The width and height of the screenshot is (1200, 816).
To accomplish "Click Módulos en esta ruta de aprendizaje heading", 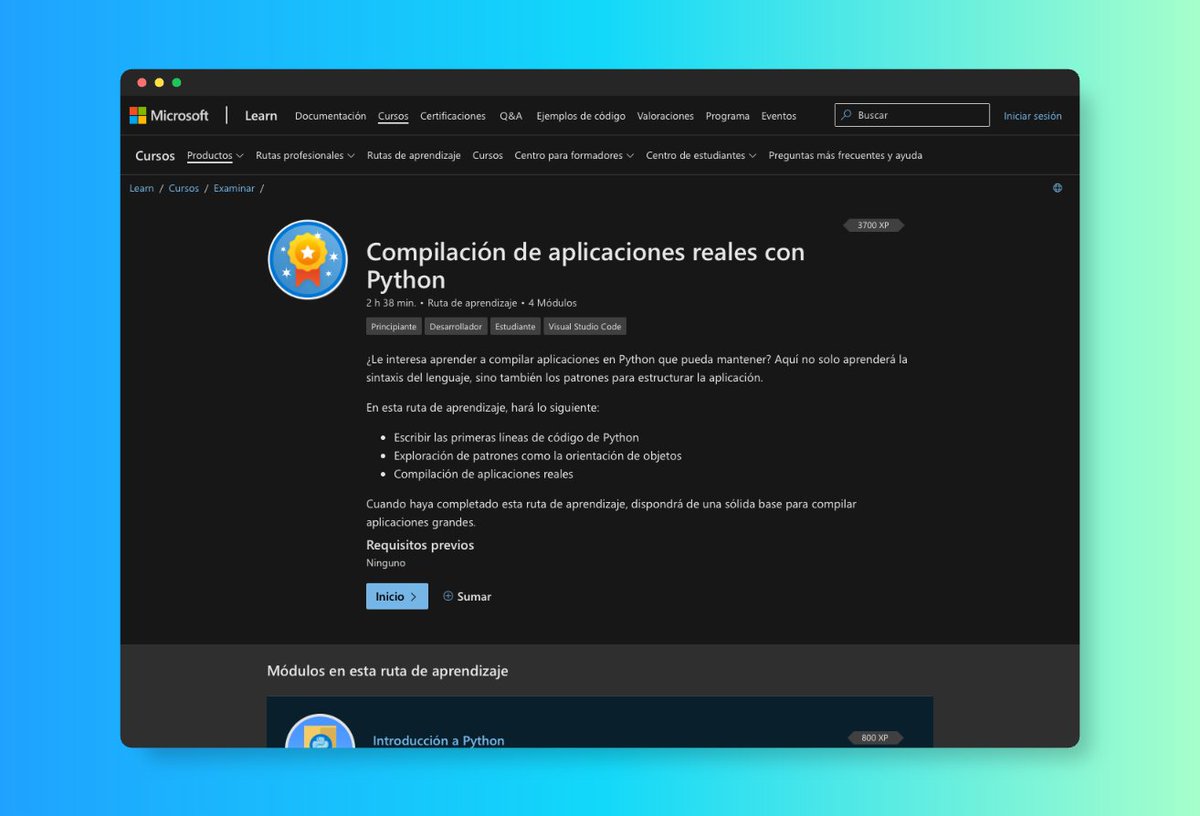I will 387,671.
